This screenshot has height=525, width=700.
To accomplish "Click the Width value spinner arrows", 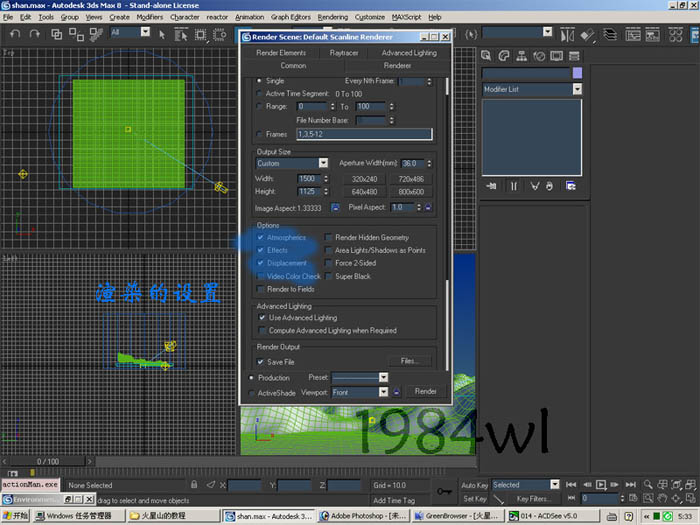I will click(326, 179).
